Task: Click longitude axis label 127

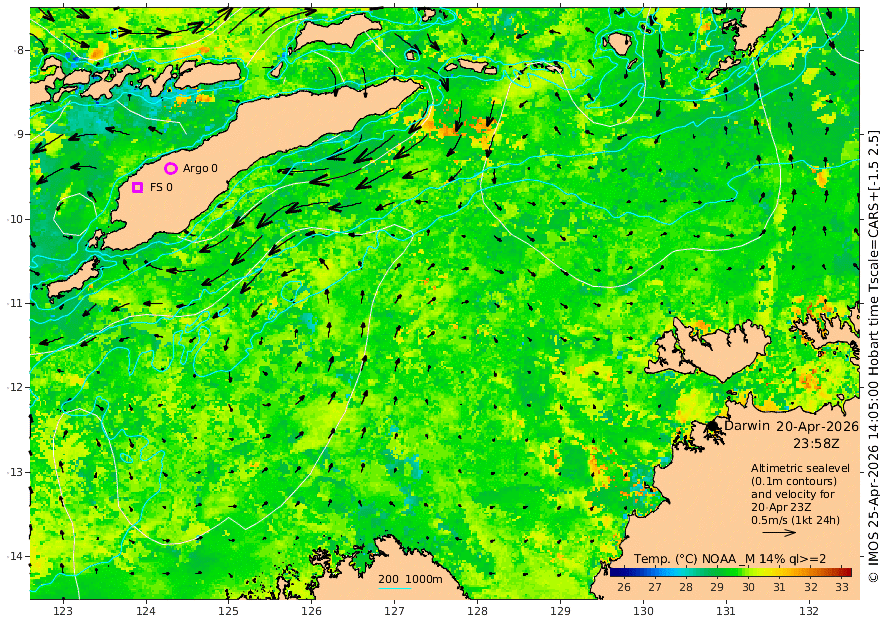Action: click(395, 611)
